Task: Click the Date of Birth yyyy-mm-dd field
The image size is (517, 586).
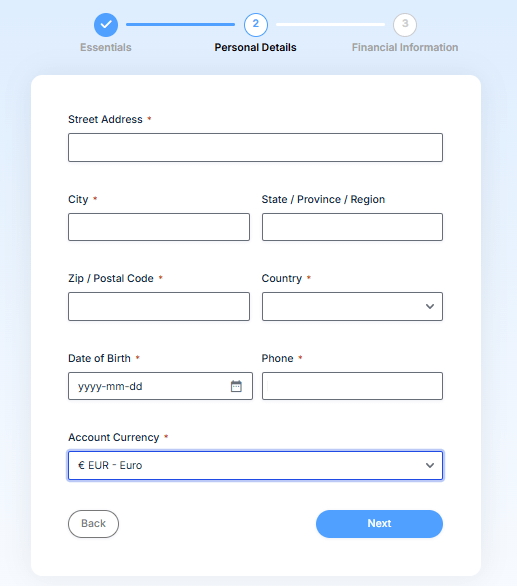Action: tap(160, 386)
